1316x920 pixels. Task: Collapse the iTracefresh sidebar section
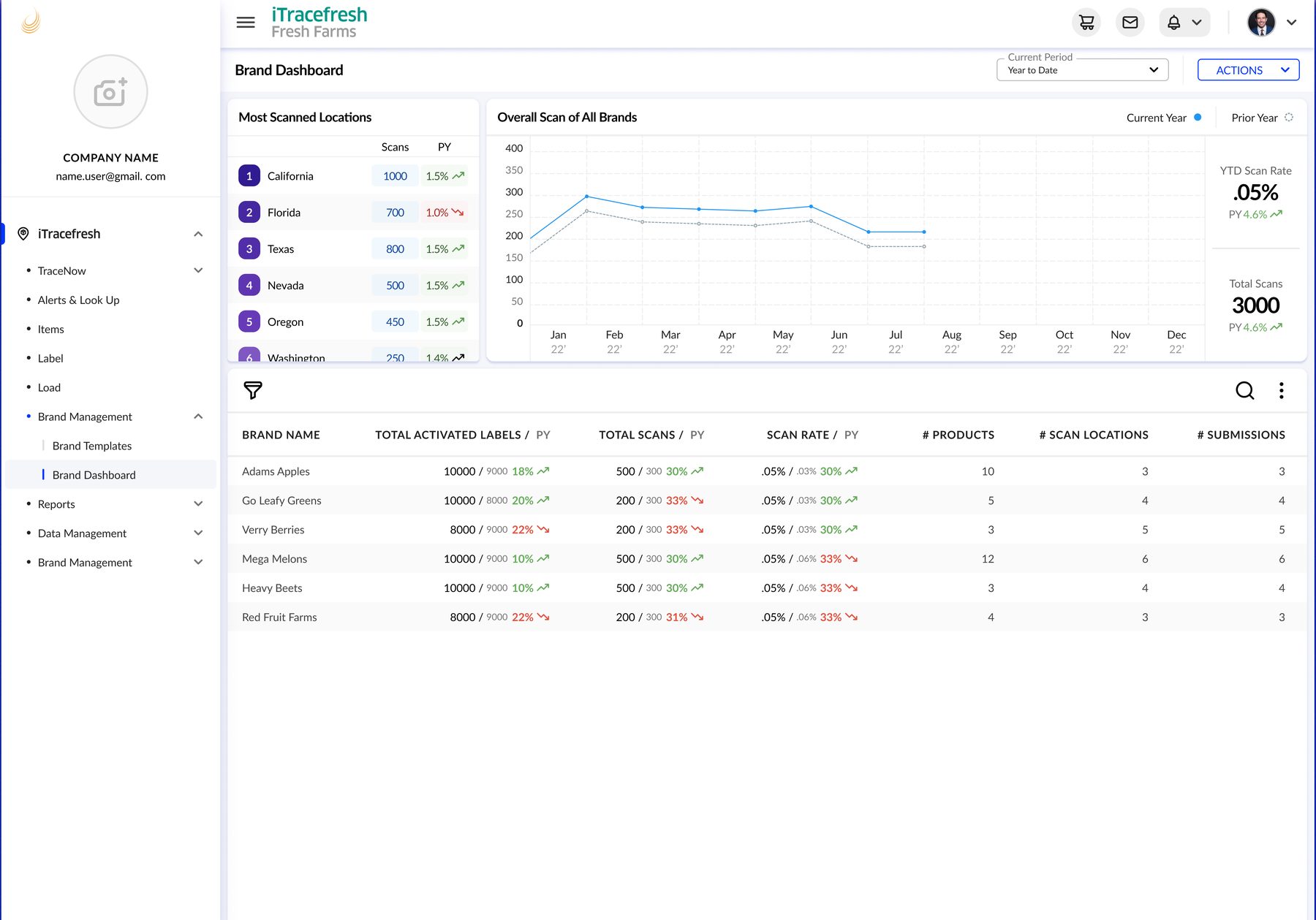tap(198, 234)
